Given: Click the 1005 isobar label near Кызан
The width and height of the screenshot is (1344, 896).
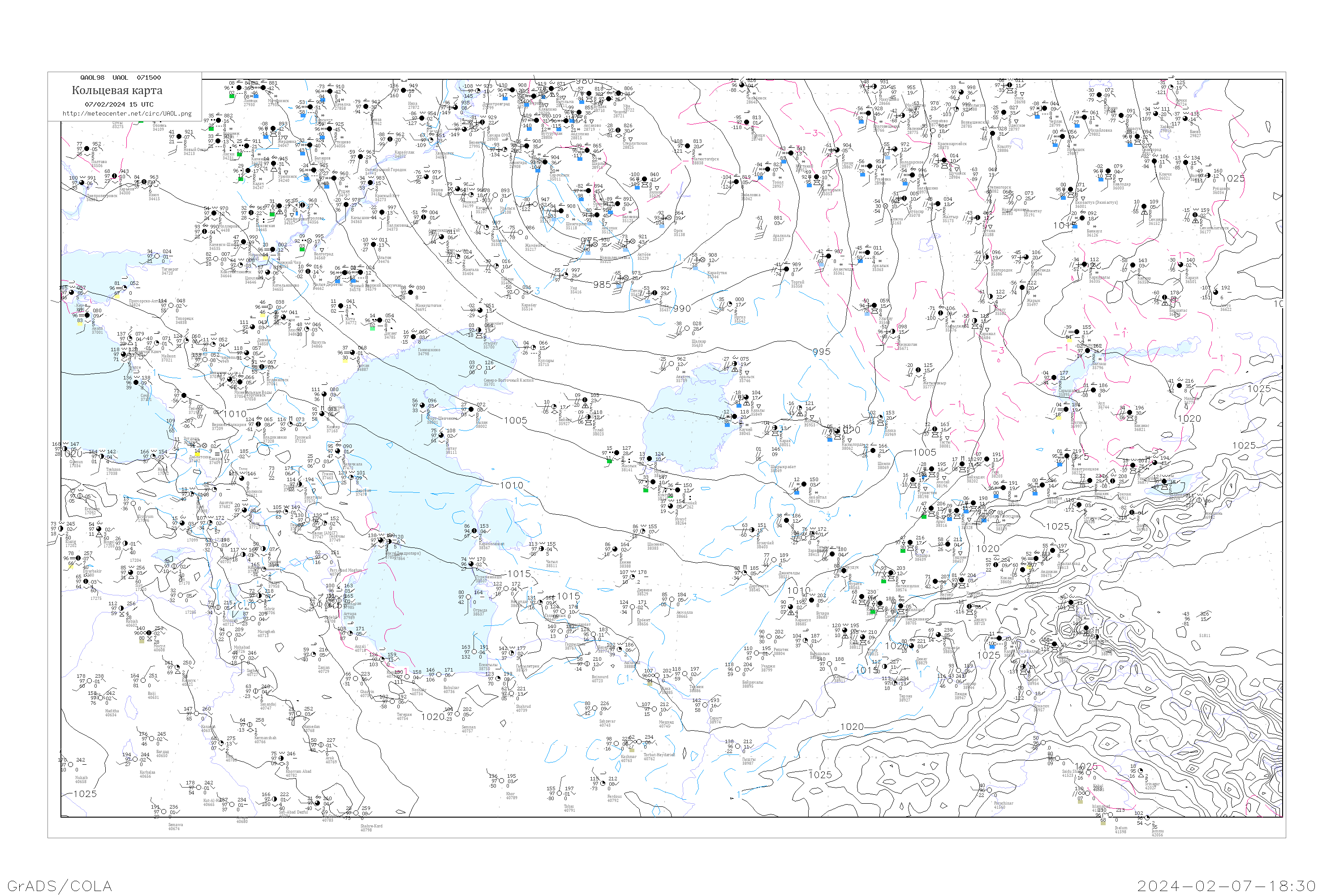Looking at the screenshot, I should click(x=516, y=421).
